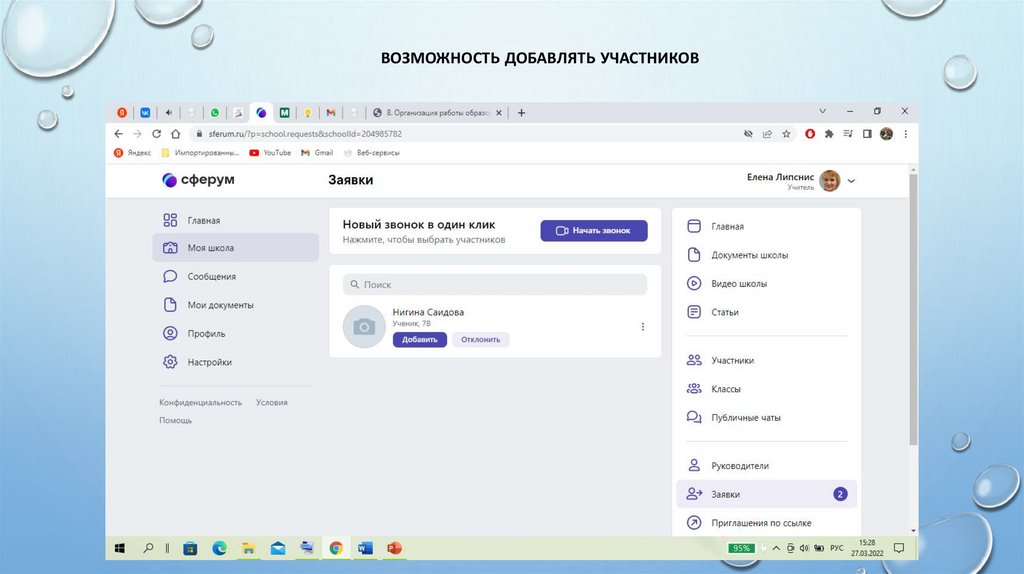
Task: Open Профиль page in sidebar
Action: (206, 334)
